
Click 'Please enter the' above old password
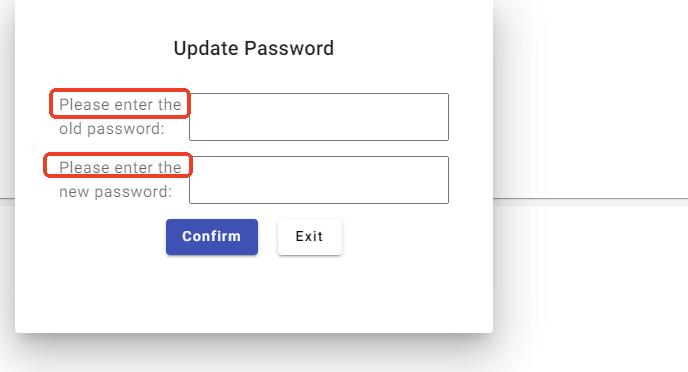click(x=120, y=104)
